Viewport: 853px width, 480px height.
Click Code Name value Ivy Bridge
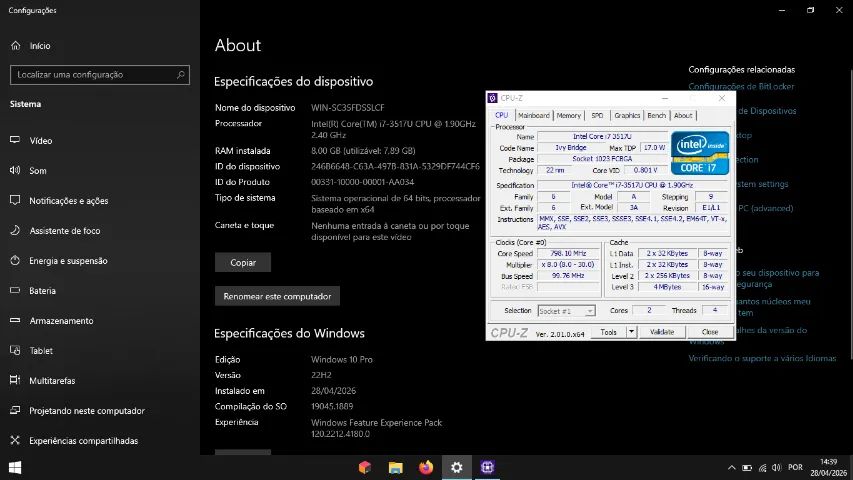(x=571, y=147)
